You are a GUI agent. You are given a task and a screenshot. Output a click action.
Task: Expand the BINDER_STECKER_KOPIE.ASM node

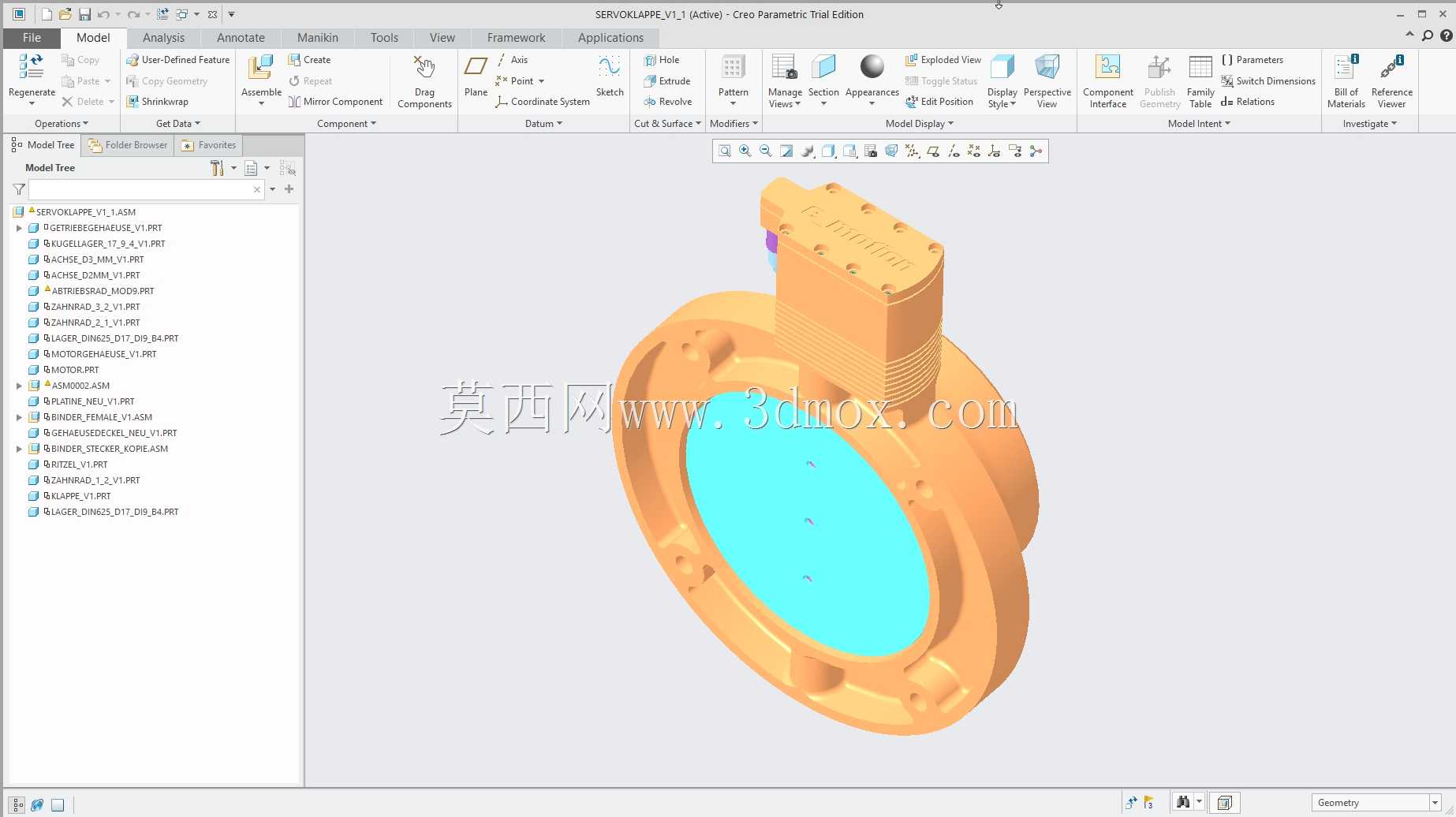(x=19, y=449)
